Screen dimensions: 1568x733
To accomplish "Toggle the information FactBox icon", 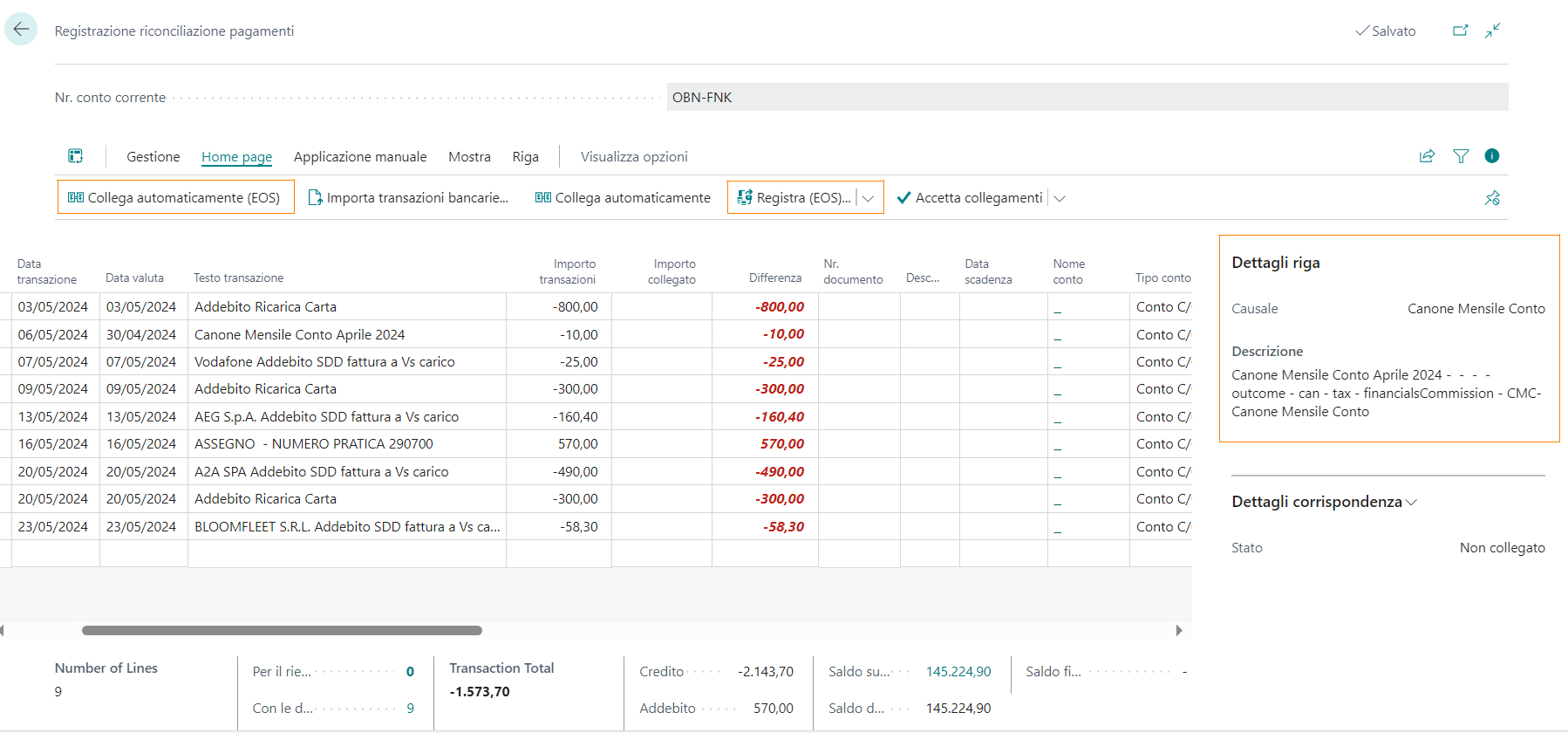I will [1492, 156].
